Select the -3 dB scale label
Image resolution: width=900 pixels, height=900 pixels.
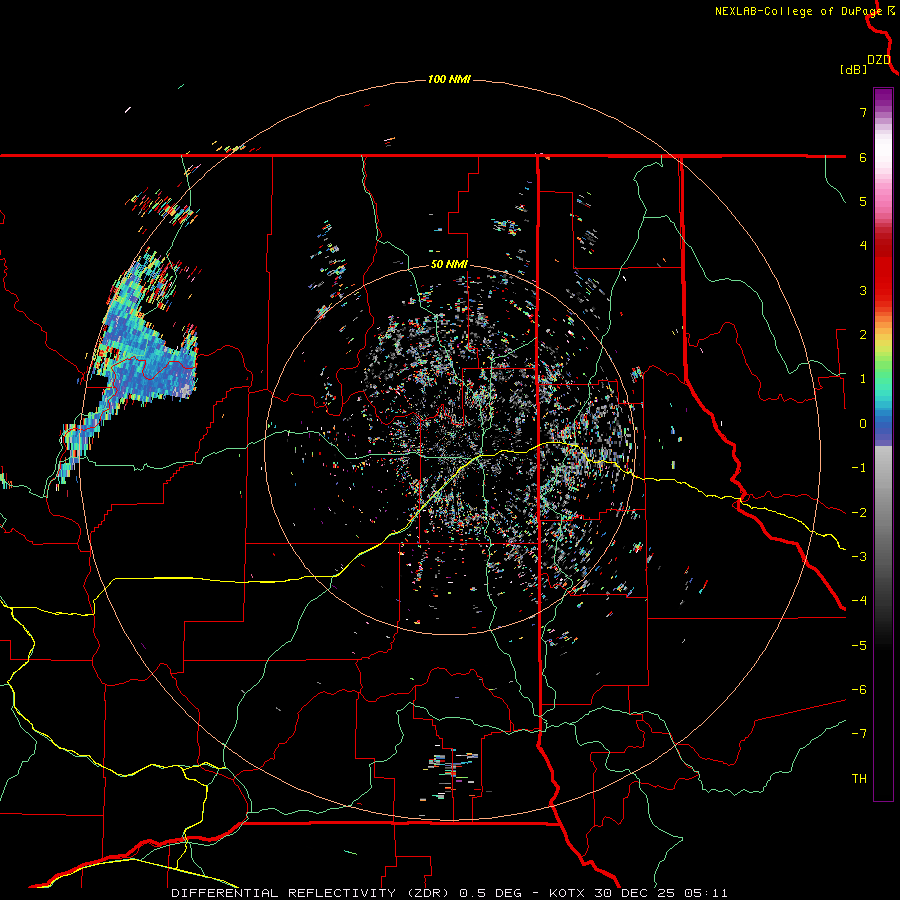click(x=859, y=557)
